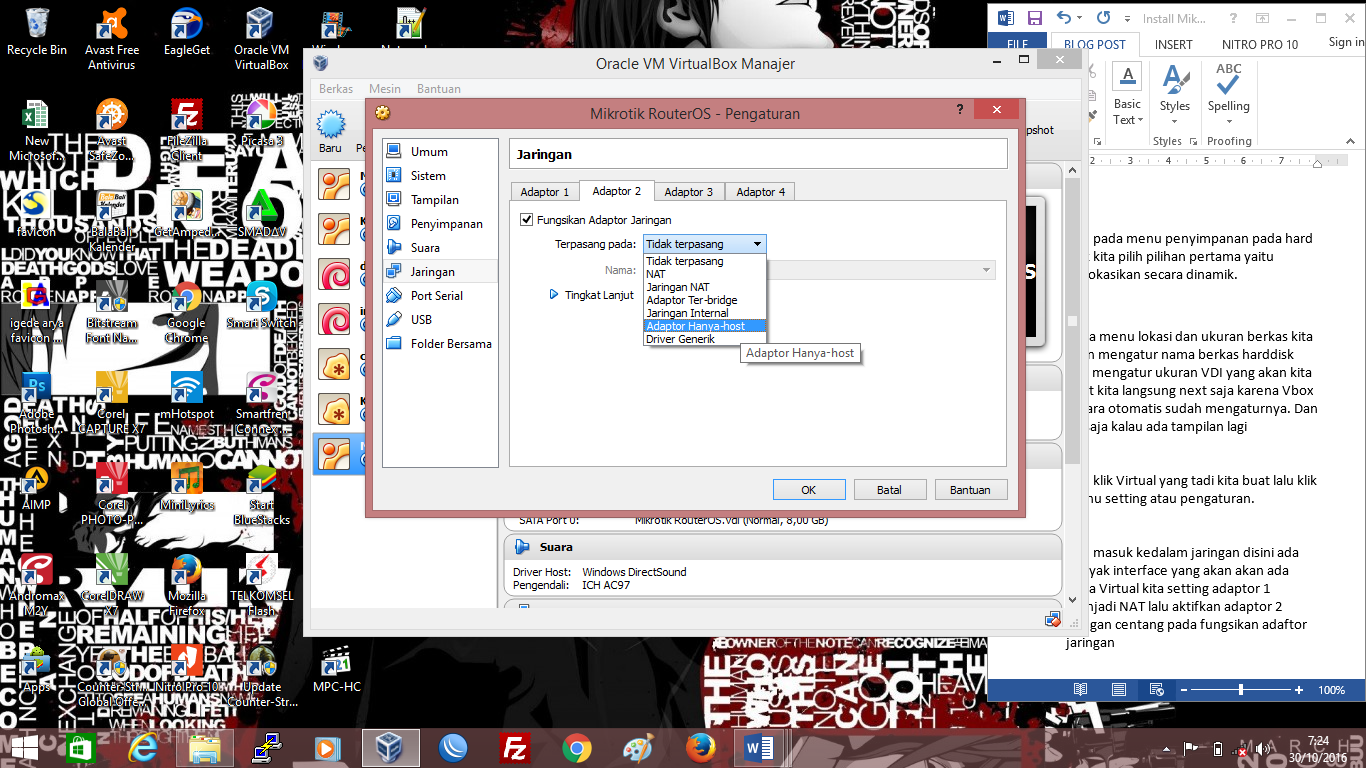Switch to the Adaptor 4 tab
The image size is (1366, 768).
coord(761,192)
